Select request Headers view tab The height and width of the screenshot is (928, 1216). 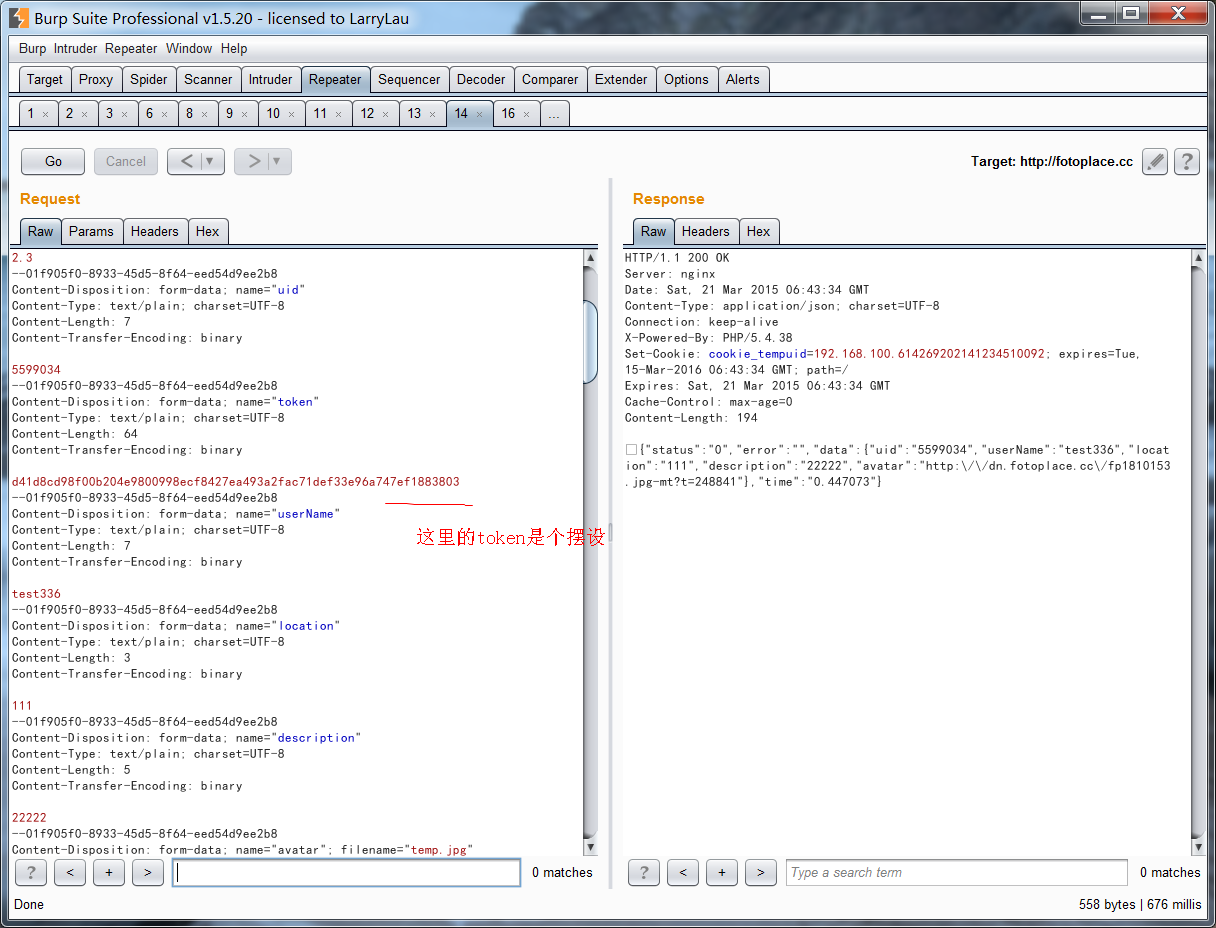point(155,231)
